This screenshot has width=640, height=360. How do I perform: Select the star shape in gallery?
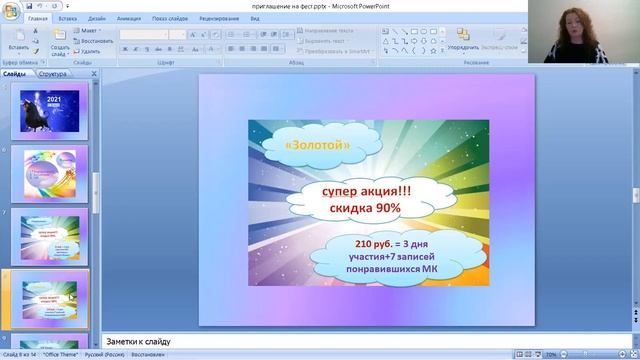tap(433, 51)
